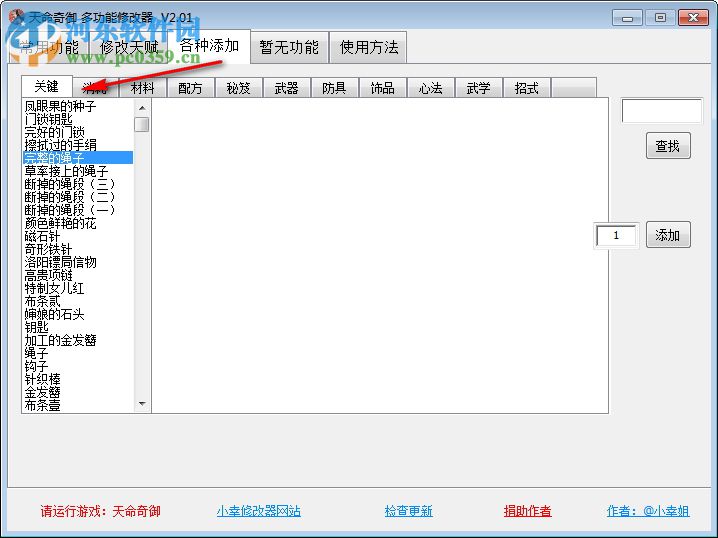
Task: Select highlighted 完整的绳子 list item
Action: [x=78, y=158]
